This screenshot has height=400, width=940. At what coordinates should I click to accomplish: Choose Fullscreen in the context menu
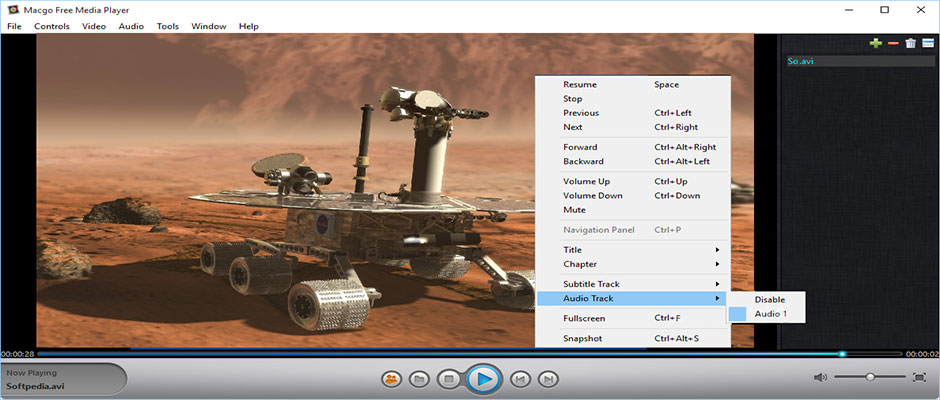[632, 318]
